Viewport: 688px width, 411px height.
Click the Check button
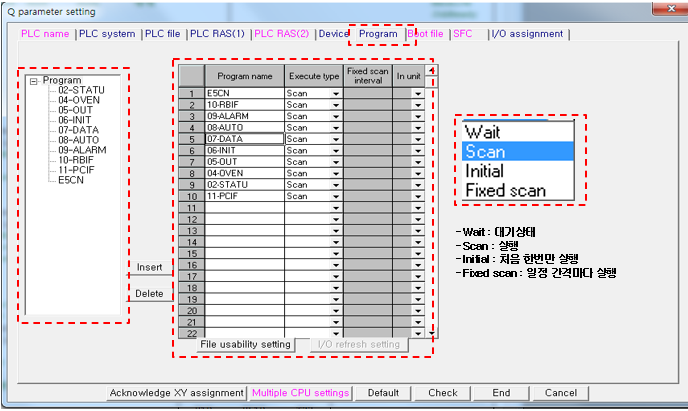click(x=443, y=393)
